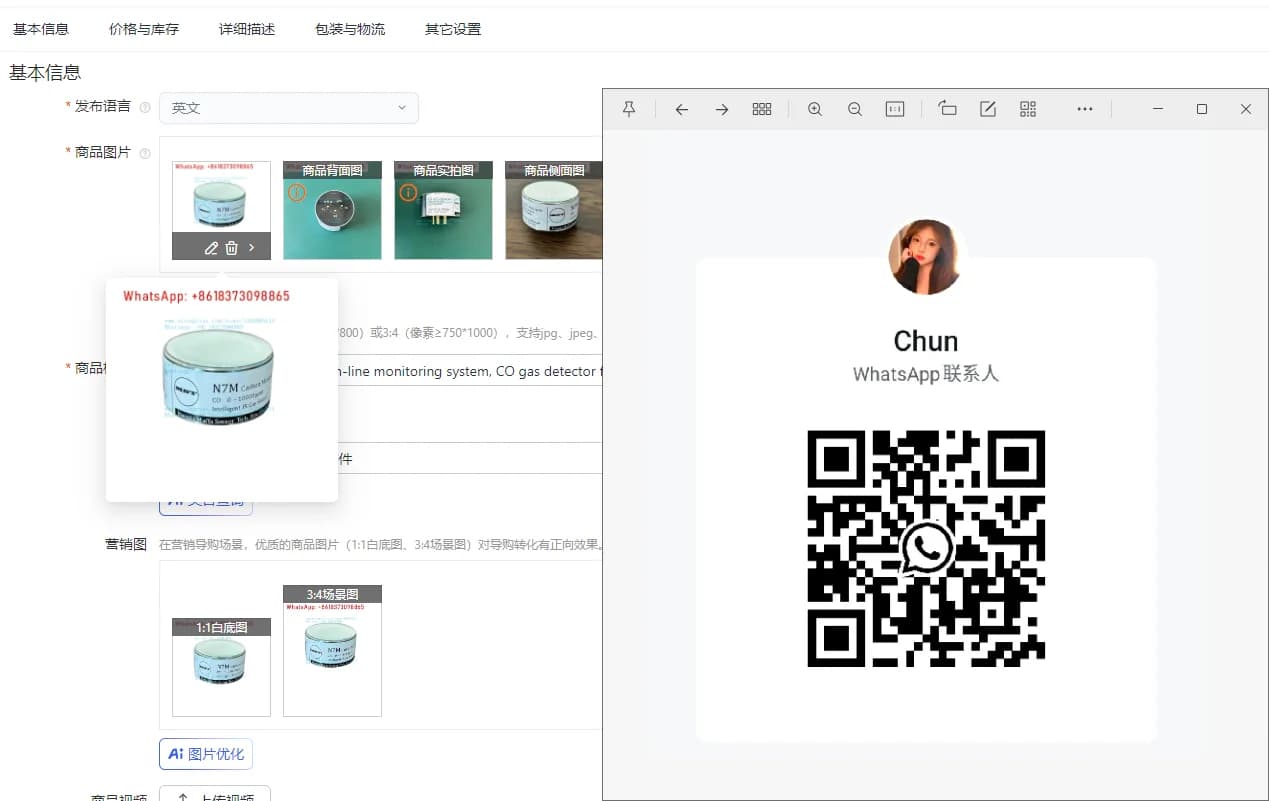Click help icon next to 发布语言
1269x801 pixels.
(x=145, y=108)
